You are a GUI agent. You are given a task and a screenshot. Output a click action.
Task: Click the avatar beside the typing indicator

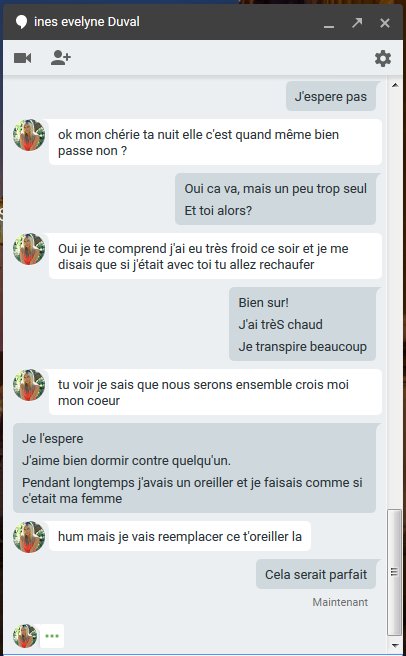(25, 636)
